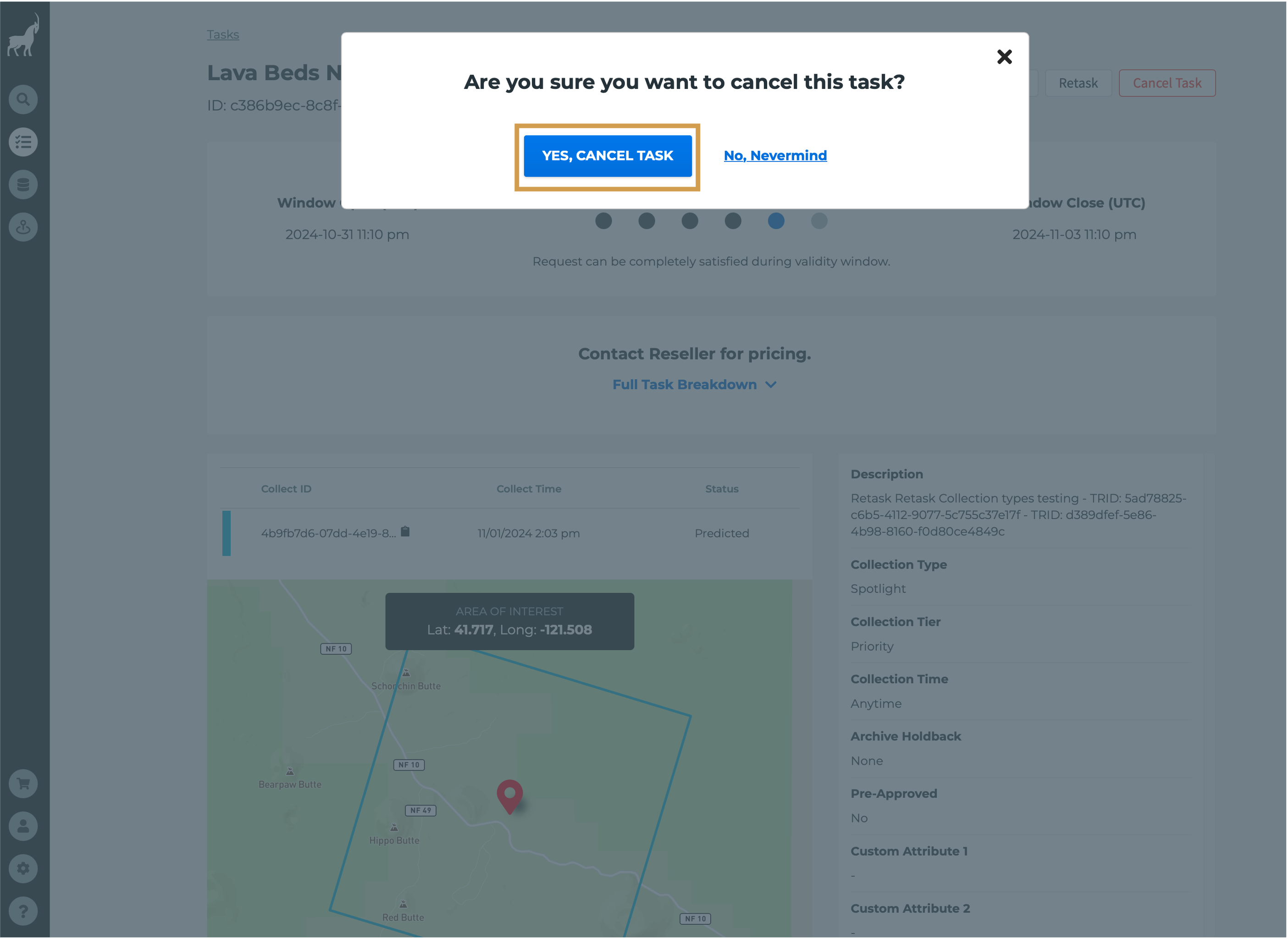The height and width of the screenshot is (939, 1288).
Task: Open the search icon in the sidebar
Action: [x=23, y=99]
